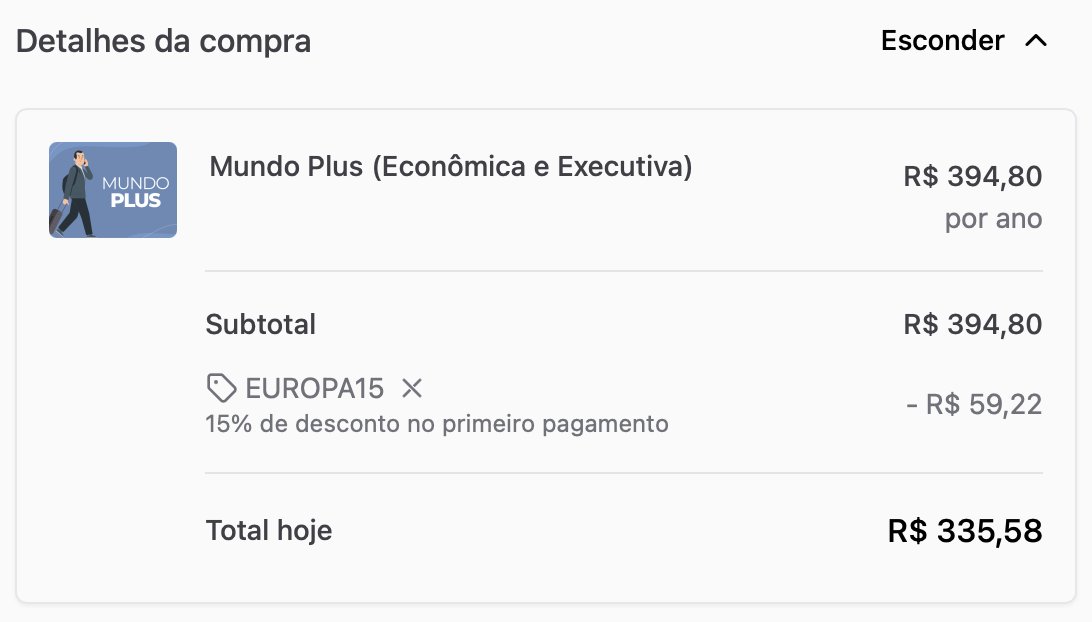Click the Esconder text label
The height and width of the screenshot is (622, 1092).
click(x=942, y=40)
